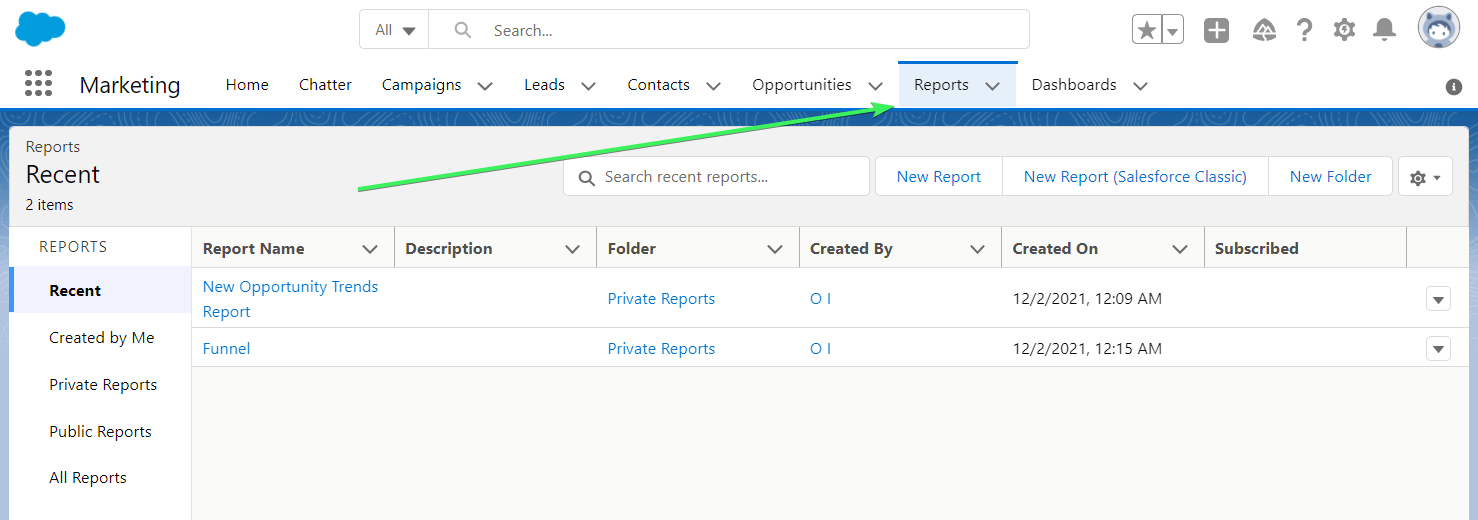Select Created by Me in sidebar
Screen dimensions: 1478x520
(x=101, y=338)
